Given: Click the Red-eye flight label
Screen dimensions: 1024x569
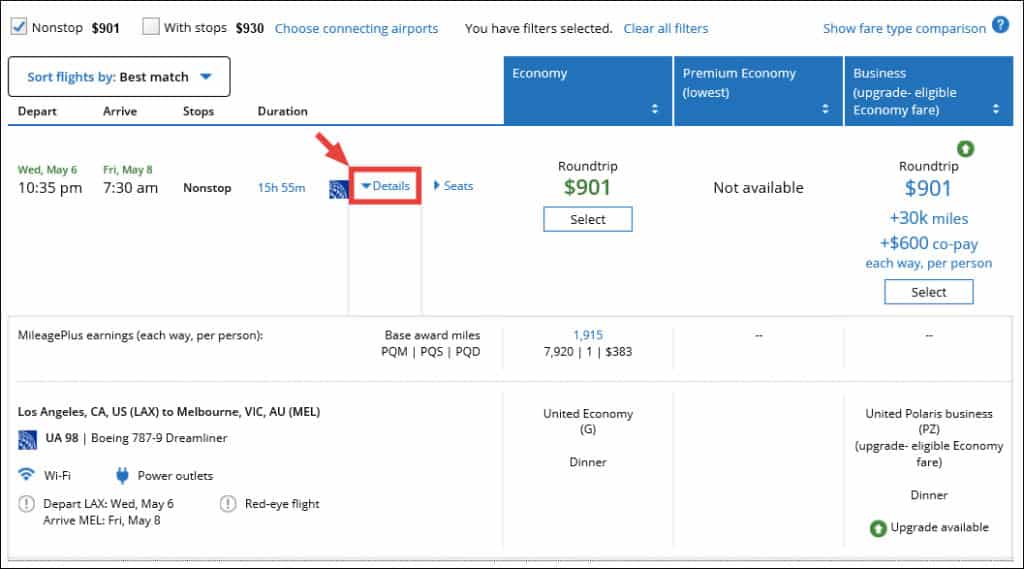Looking at the screenshot, I should pos(282,504).
